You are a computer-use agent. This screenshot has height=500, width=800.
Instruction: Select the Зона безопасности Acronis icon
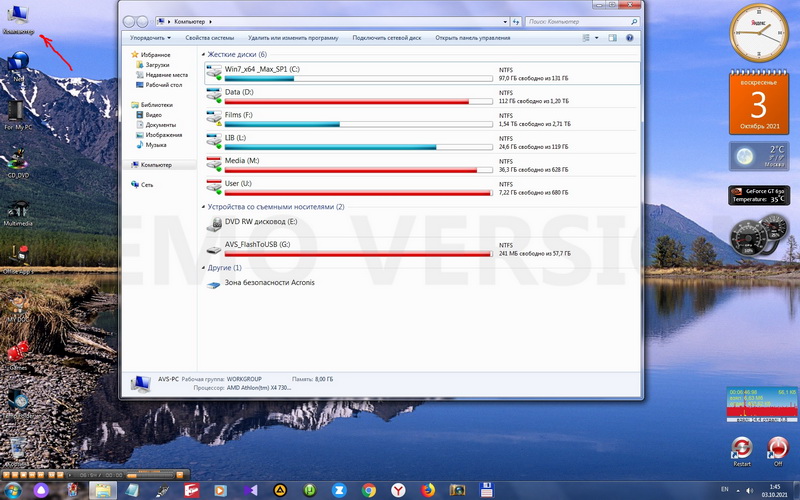pyautogui.click(x=213, y=284)
